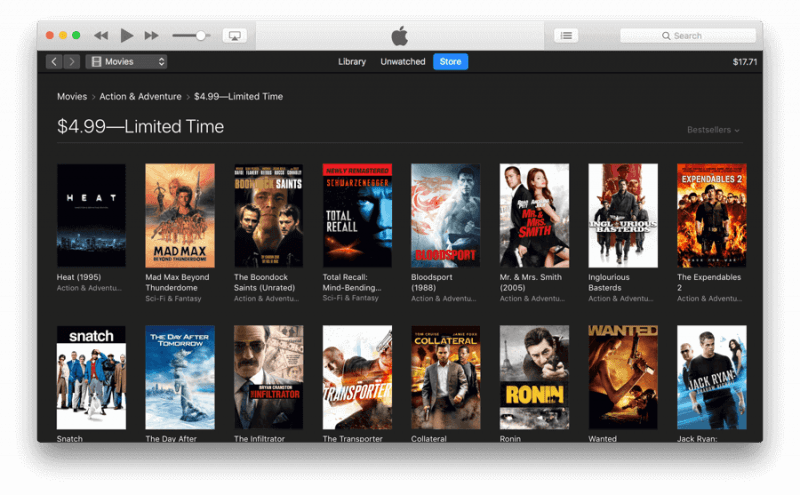Open the AirPlay output icon

pos(235,35)
